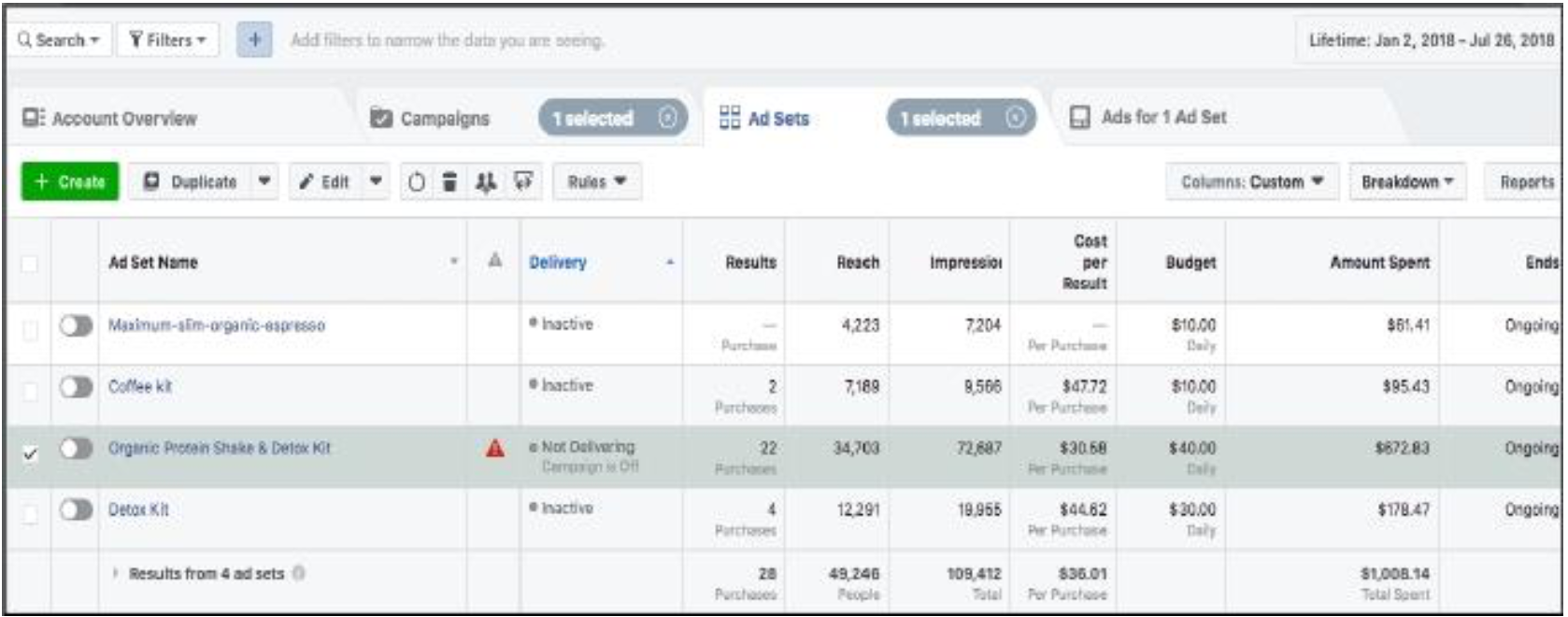
Task: Expand the Breakdown dropdown
Action: click(x=1406, y=182)
